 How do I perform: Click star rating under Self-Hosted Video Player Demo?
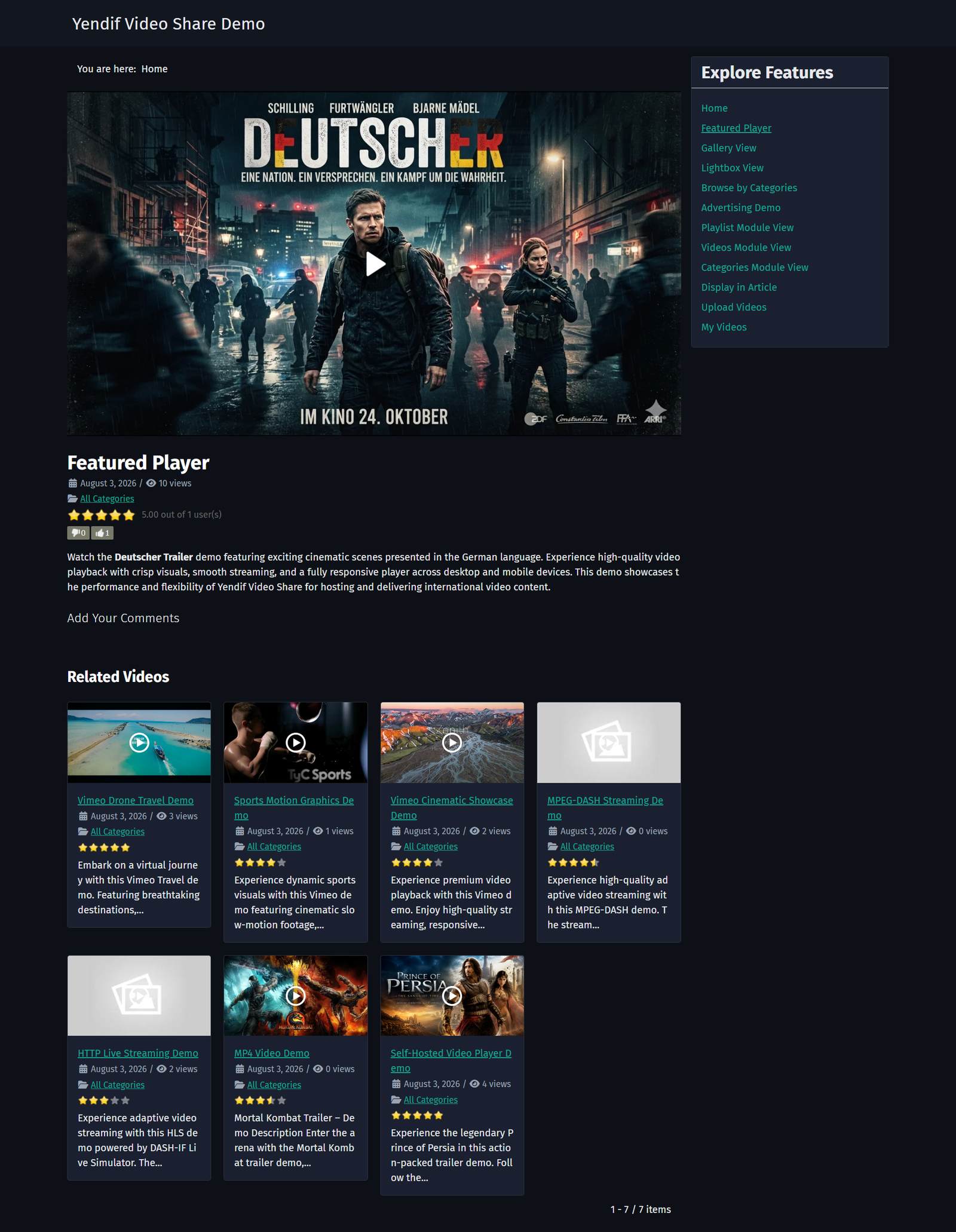417,1115
